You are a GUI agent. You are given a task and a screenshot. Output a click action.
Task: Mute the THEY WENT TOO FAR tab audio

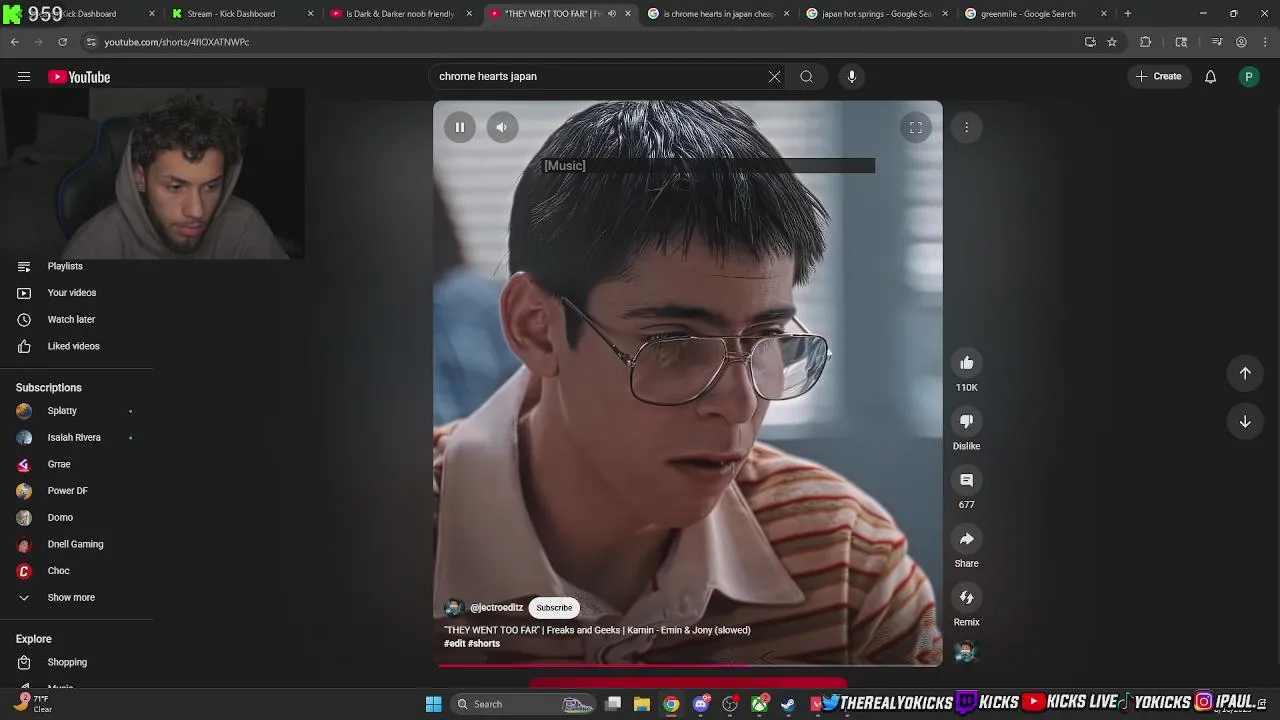point(612,14)
